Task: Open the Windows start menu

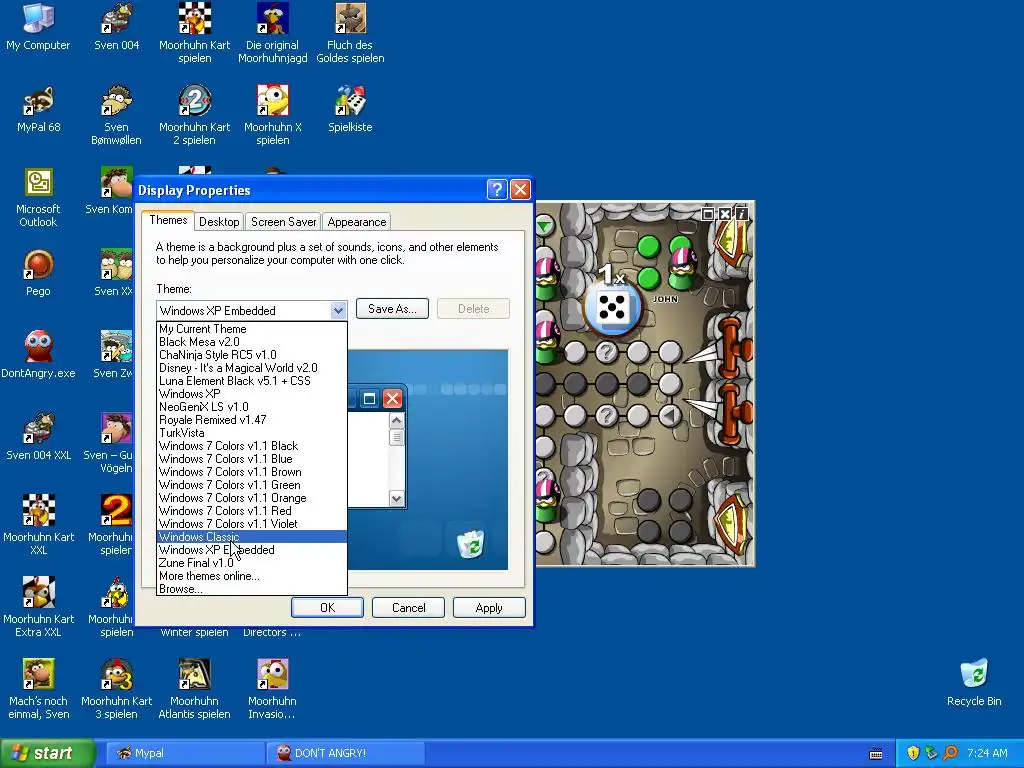Action: coord(47,753)
